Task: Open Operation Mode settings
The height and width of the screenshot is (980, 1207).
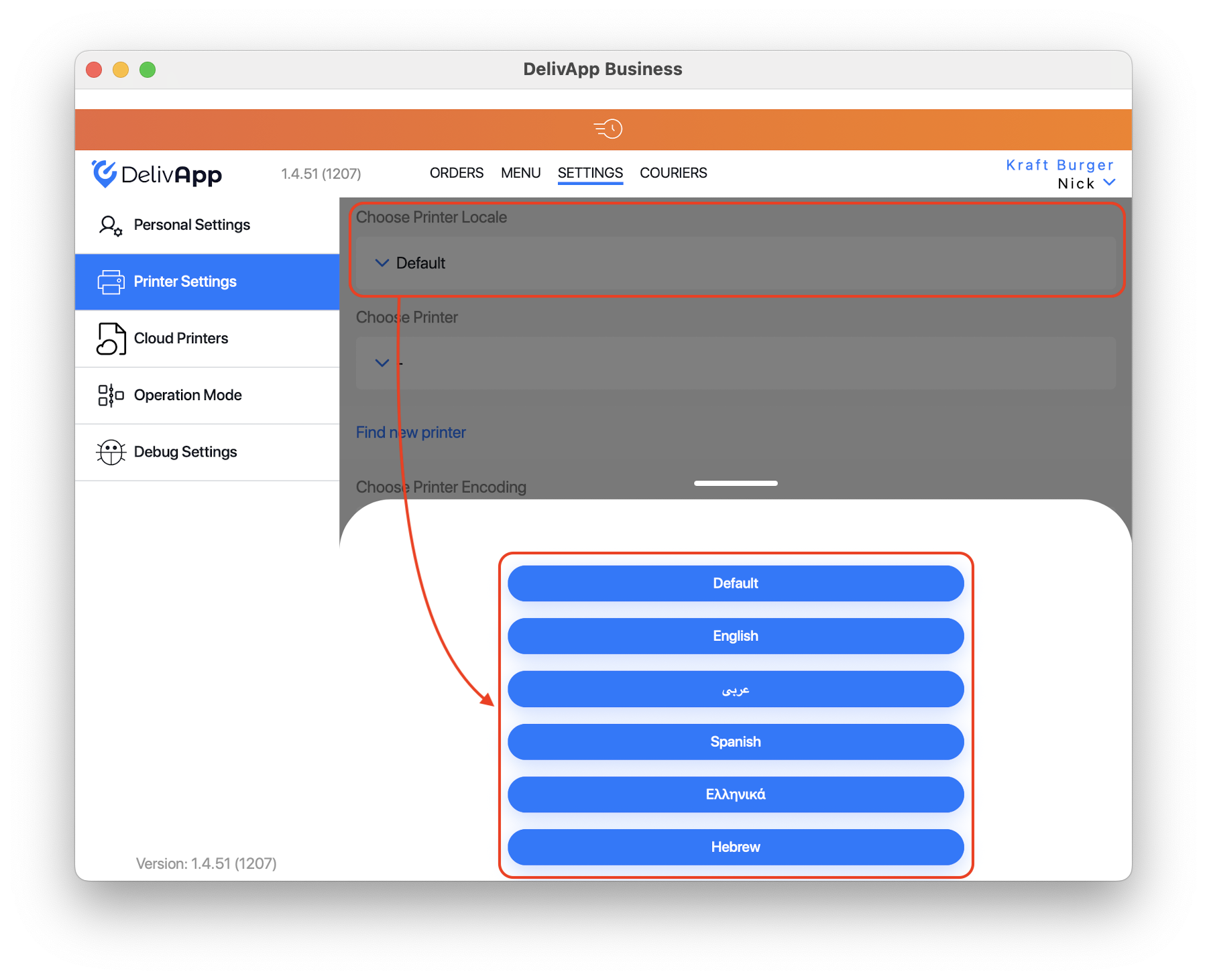Action: (x=207, y=395)
